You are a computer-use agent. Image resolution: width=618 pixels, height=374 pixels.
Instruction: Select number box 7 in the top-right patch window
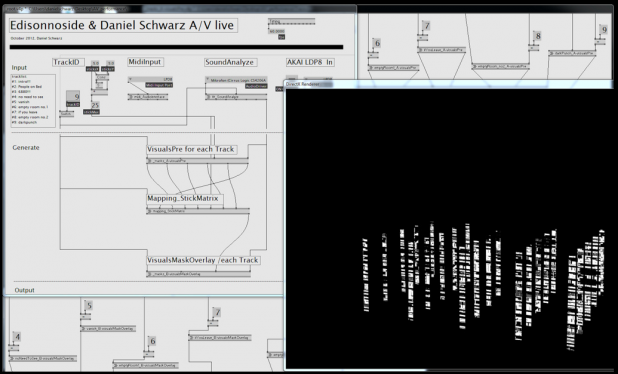pyautogui.click(x=426, y=26)
